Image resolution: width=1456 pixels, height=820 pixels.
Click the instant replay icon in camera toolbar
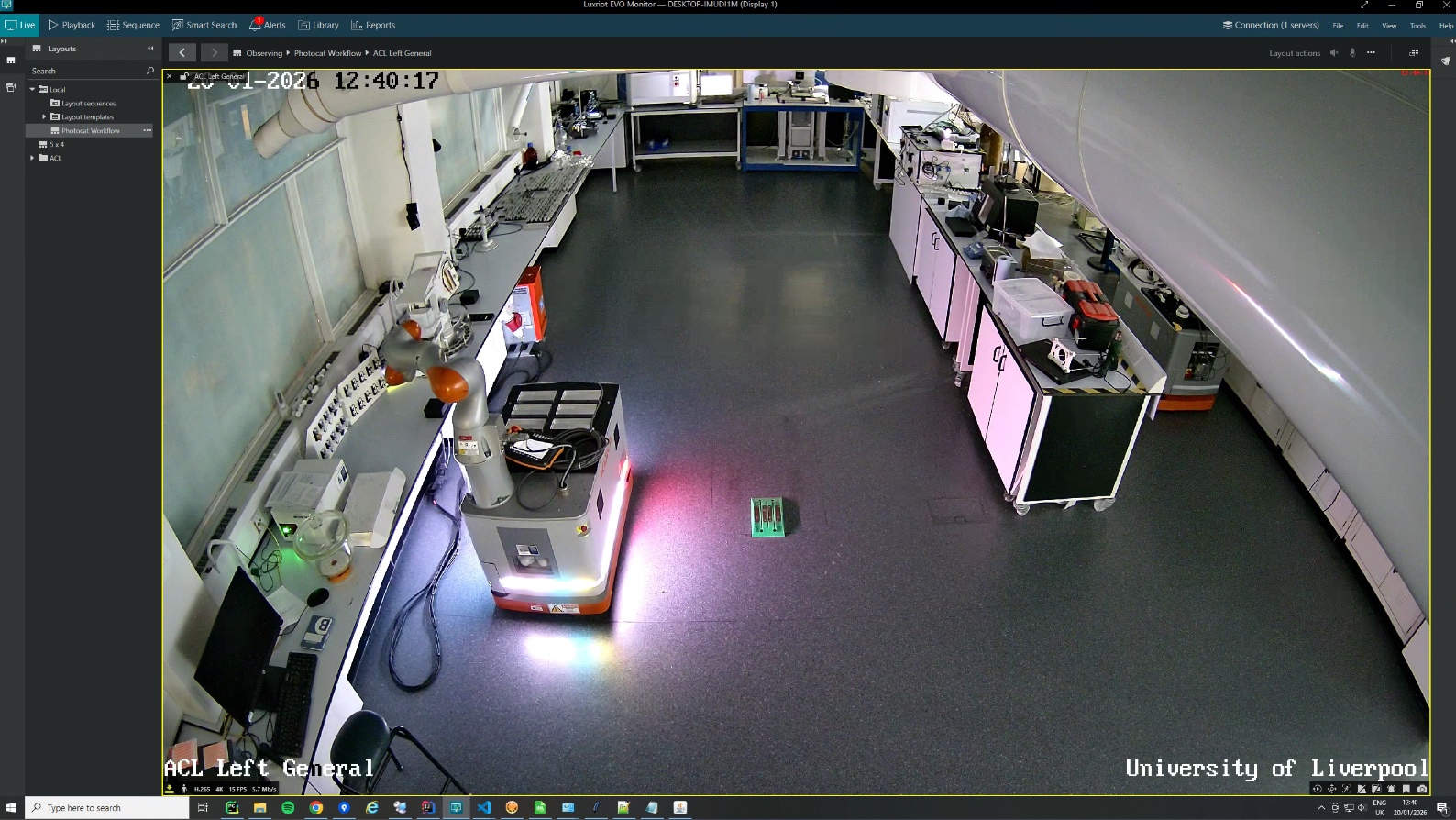(x=1318, y=789)
